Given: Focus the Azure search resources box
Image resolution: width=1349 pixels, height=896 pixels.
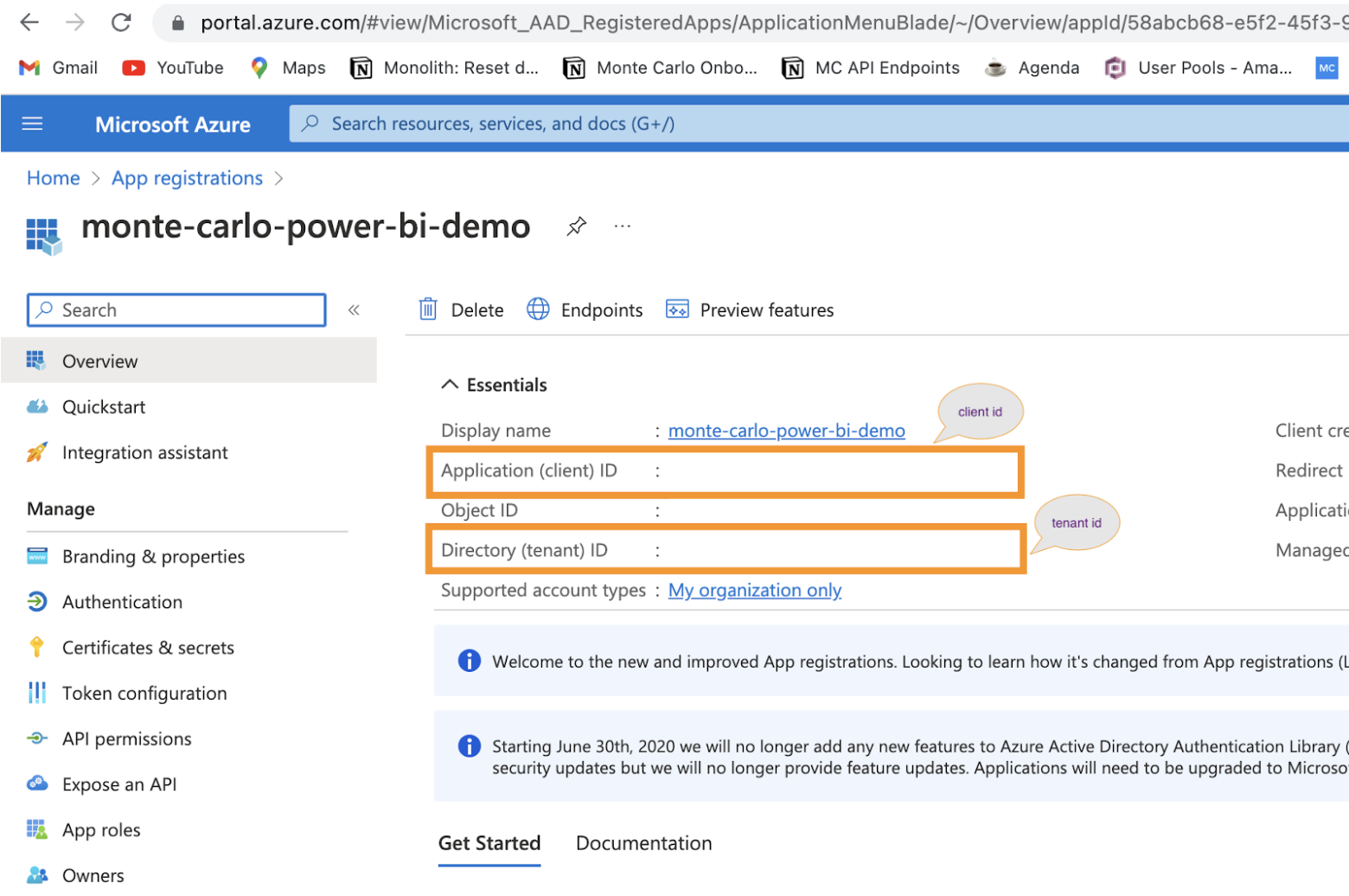Looking at the screenshot, I should (x=818, y=124).
